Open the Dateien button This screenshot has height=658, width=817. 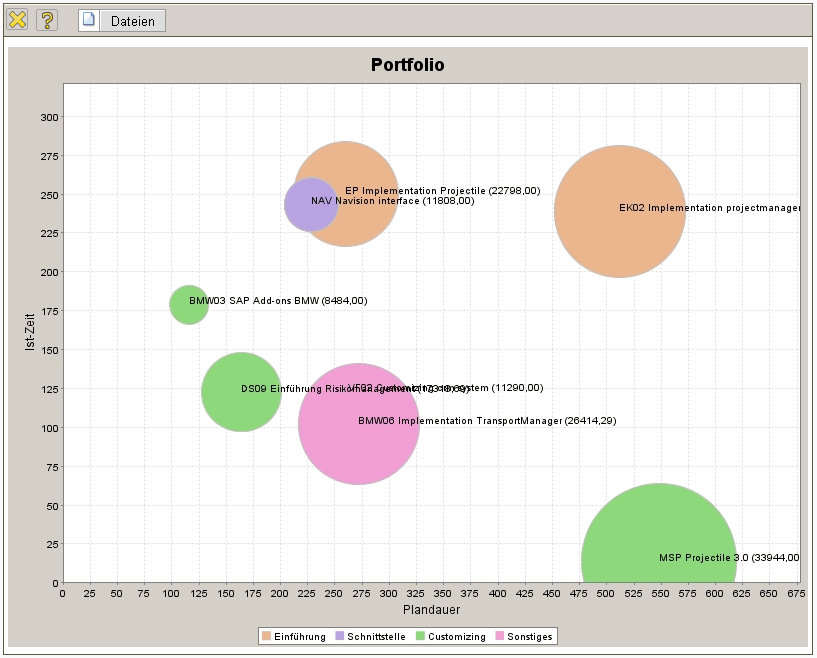[x=132, y=21]
